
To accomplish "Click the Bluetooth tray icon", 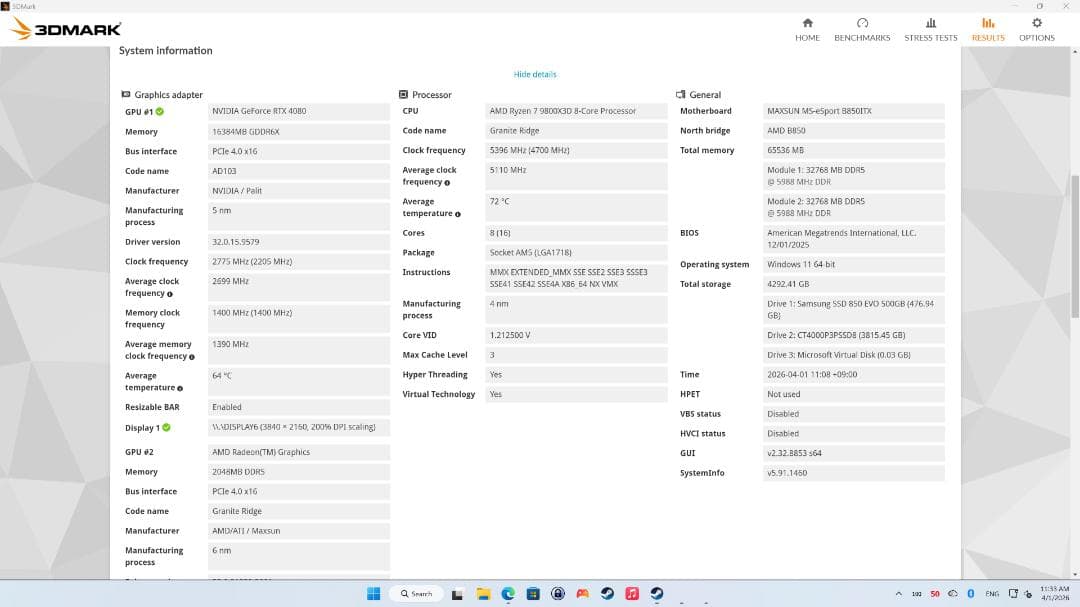I will pyautogui.click(x=970, y=594).
